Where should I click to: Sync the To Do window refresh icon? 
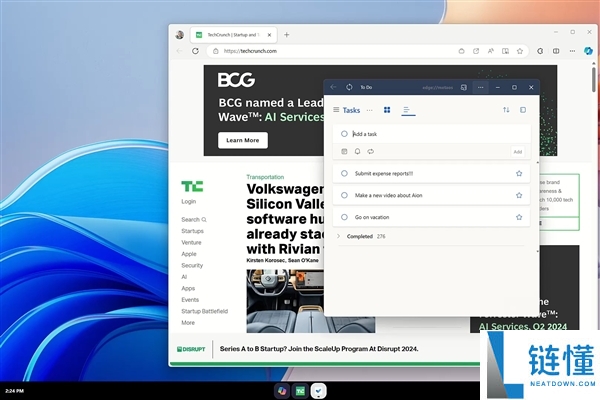pyautogui.click(x=349, y=87)
